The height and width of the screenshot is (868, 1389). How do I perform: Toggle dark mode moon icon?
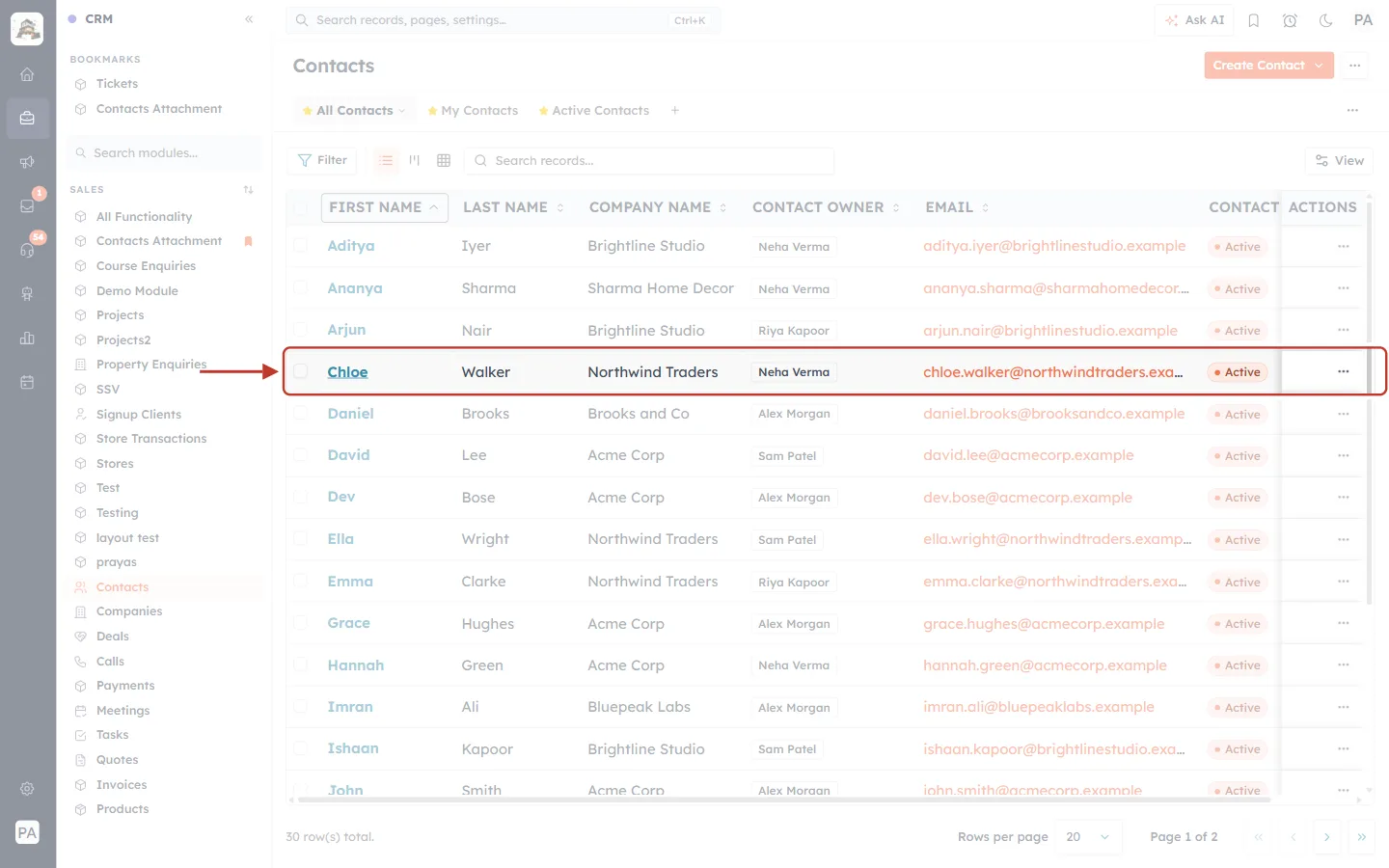[x=1326, y=20]
